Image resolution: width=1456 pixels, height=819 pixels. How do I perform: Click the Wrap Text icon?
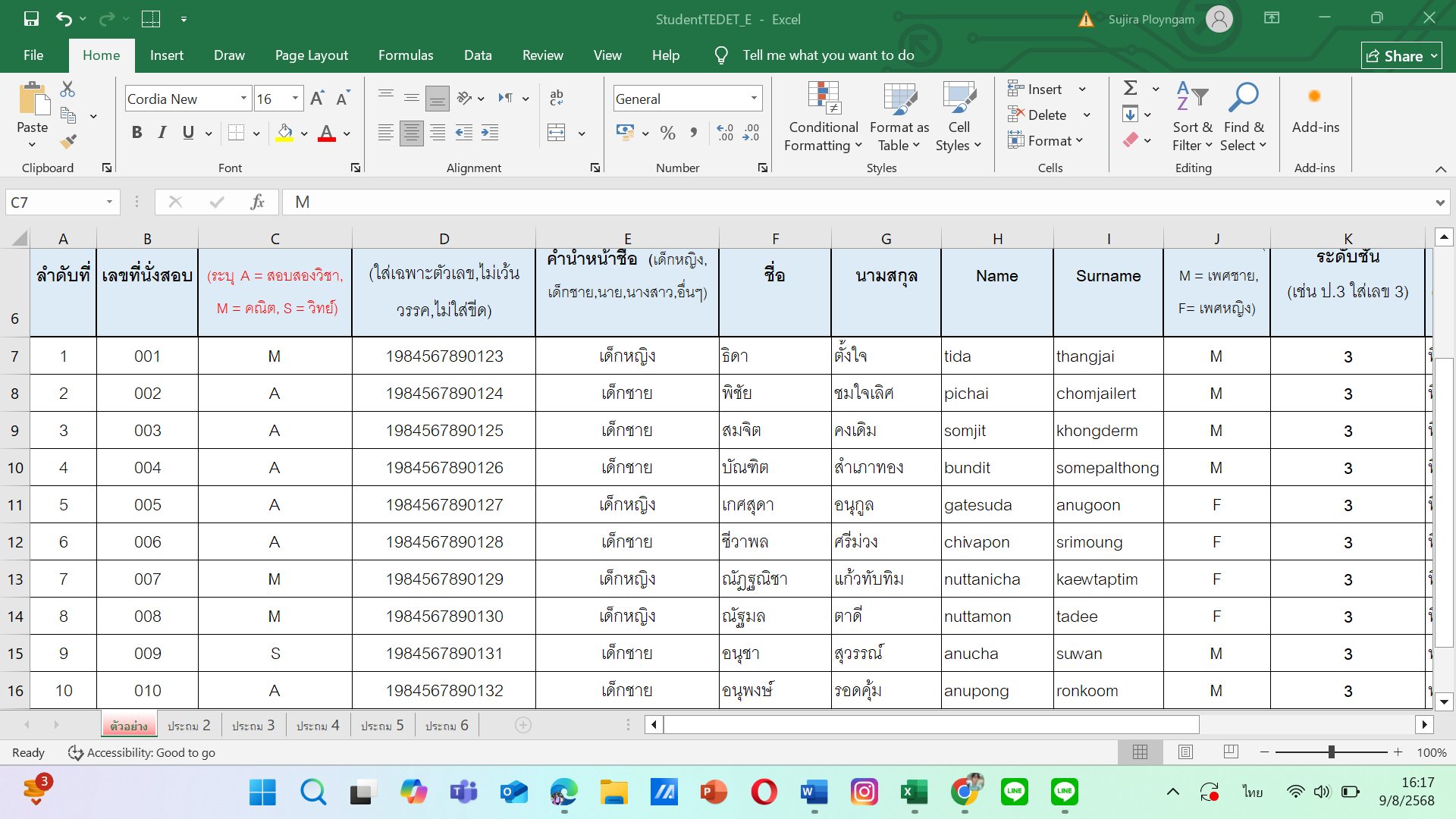[x=556, y=98]
